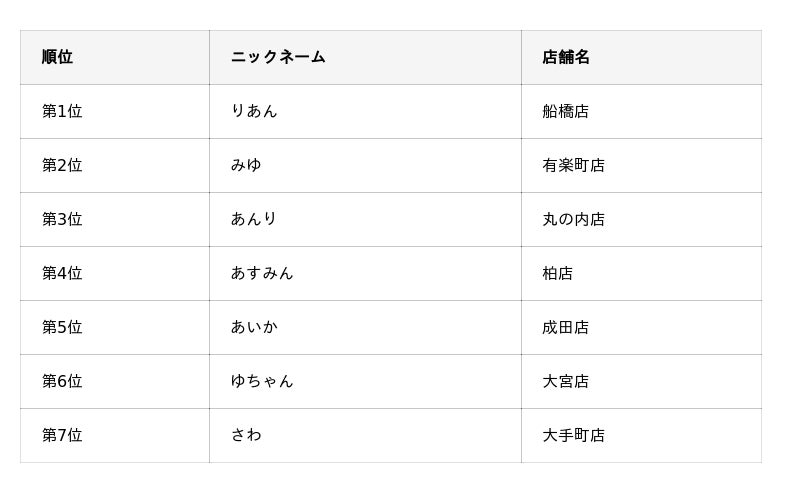Screen dimensions: 800x493
Task: Click the 第2位 rank cell
Action: [62, 166]
